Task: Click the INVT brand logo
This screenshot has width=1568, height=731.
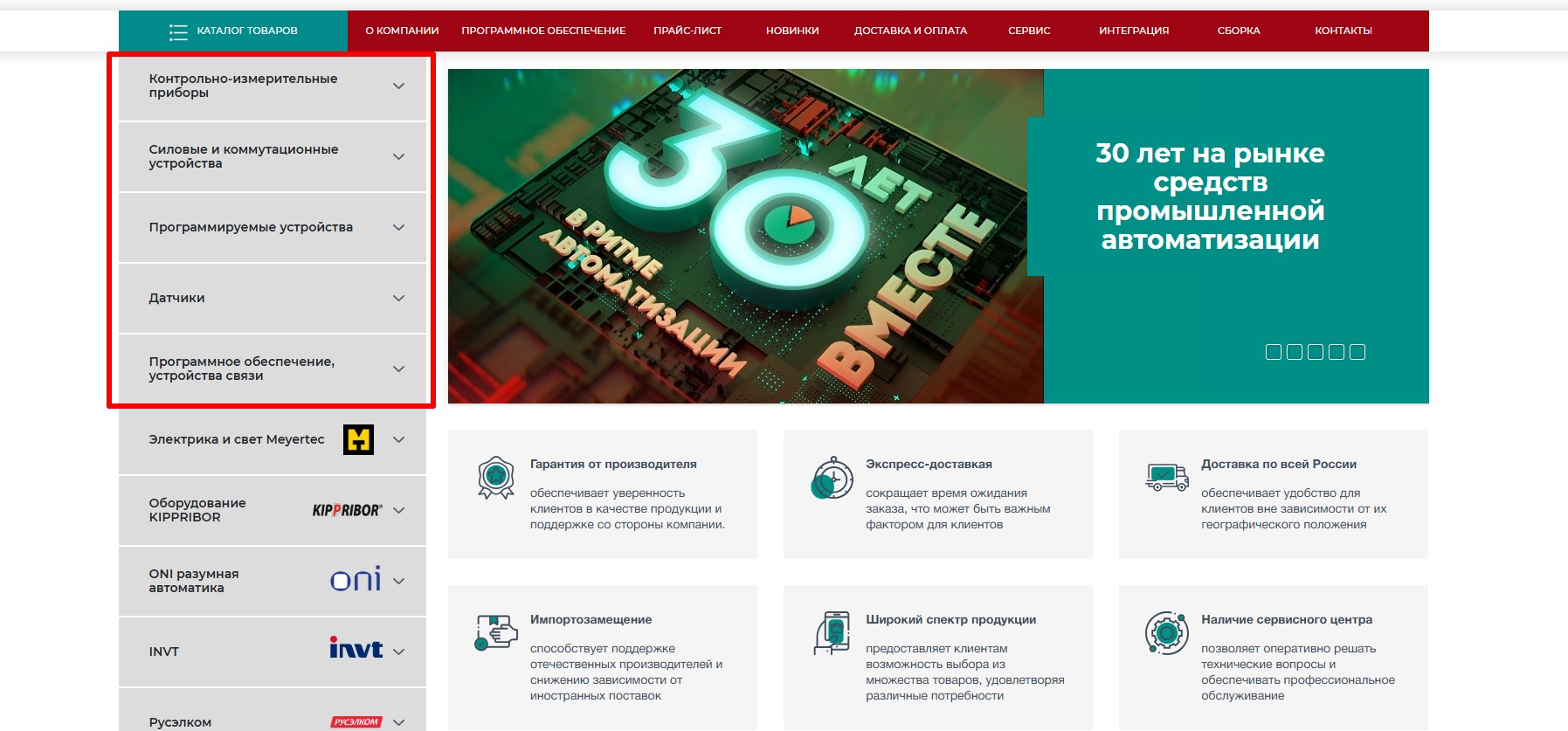Action: pos(356,648)
